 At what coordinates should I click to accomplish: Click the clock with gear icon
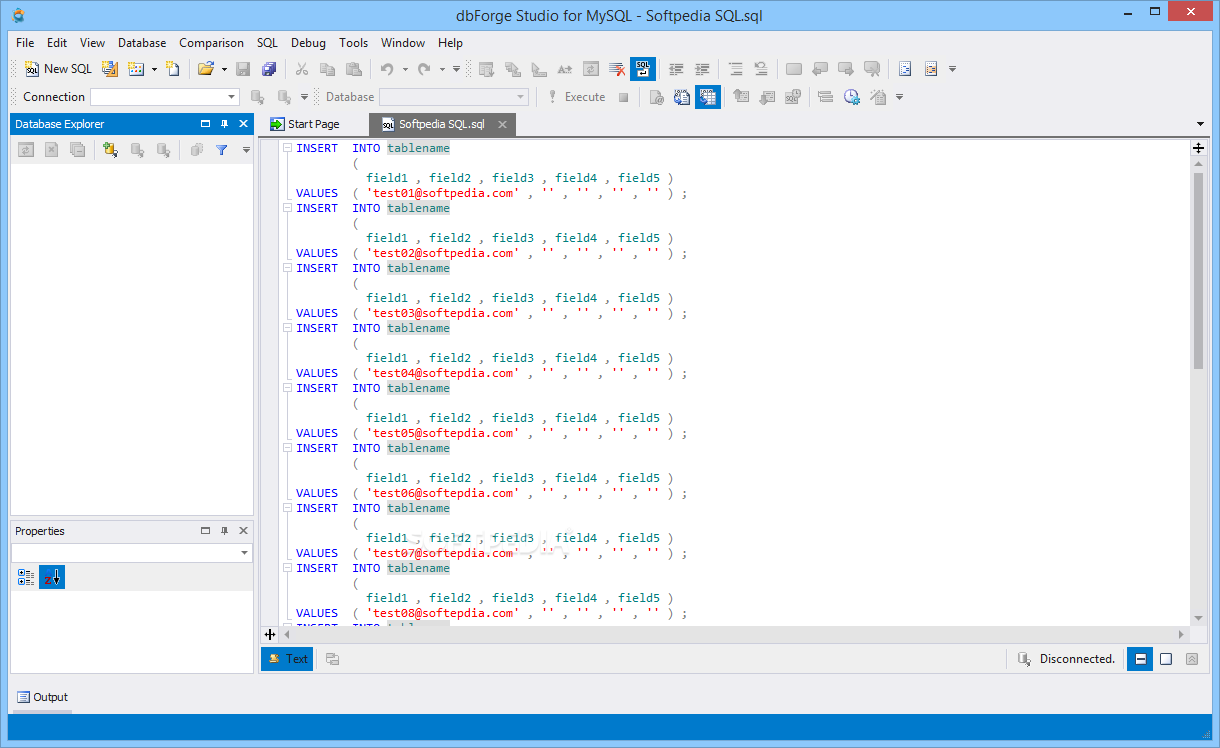pos(851,97)
